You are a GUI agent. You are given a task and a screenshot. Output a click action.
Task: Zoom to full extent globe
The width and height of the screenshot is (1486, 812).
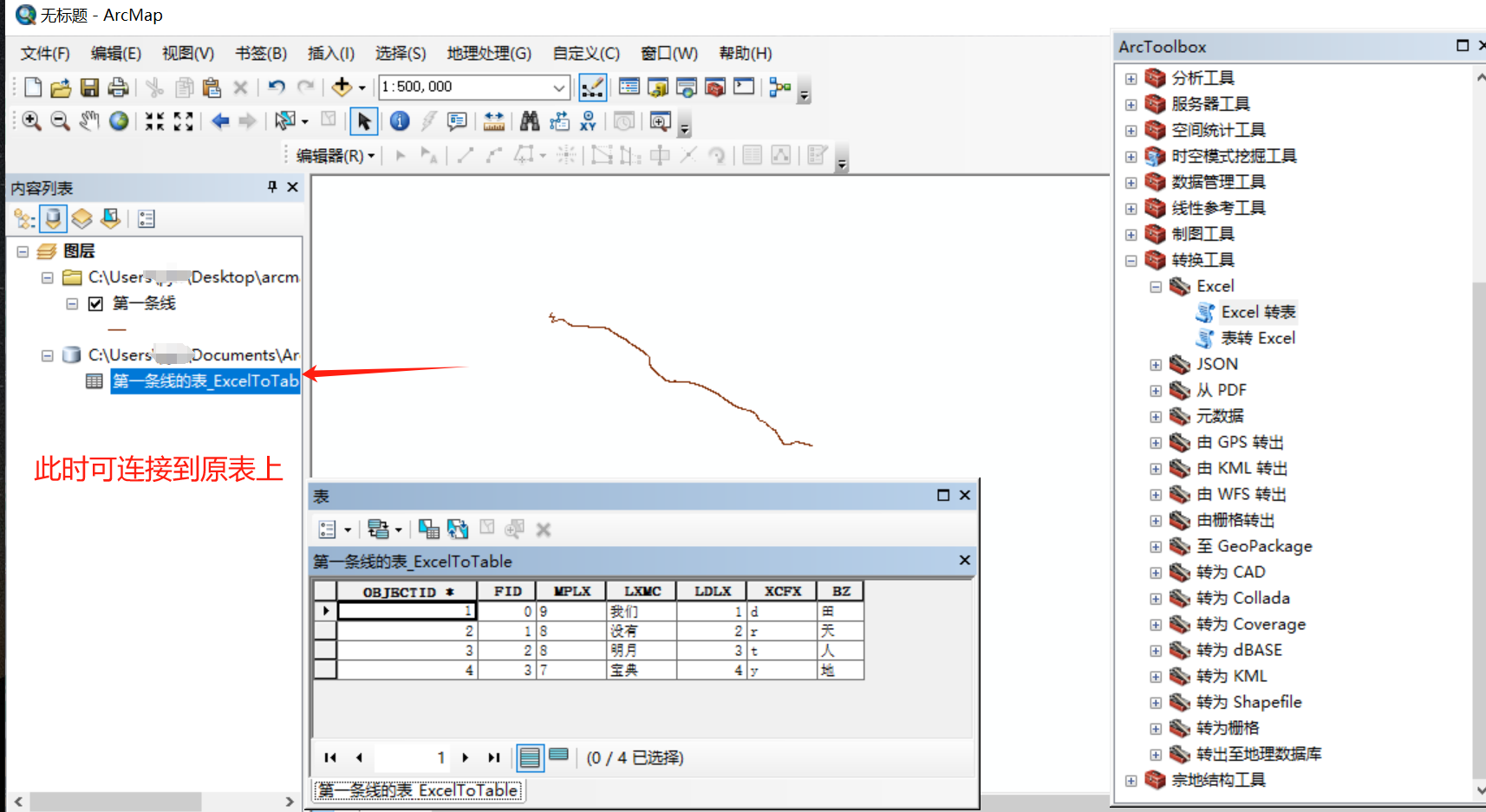pyautogui.click(x=119, y=121)
